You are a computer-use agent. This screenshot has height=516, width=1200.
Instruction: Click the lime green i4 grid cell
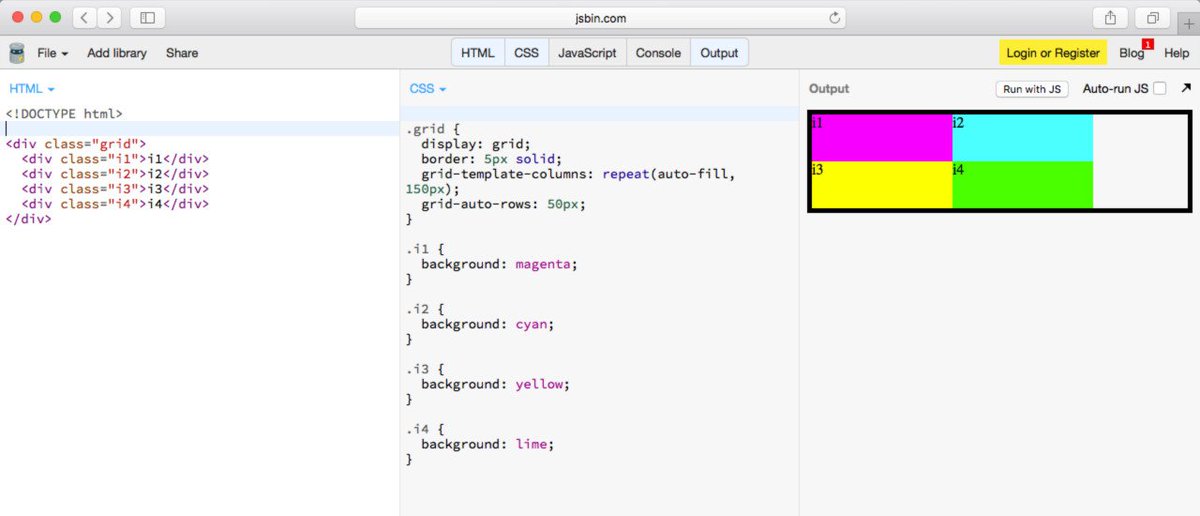tap(1022, 184)
